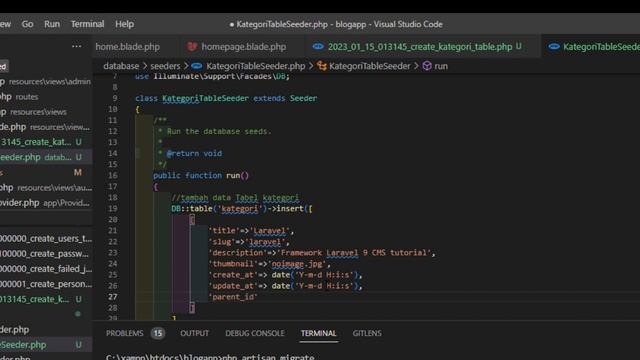Open the GitLens panel tab

coord(367,333)
